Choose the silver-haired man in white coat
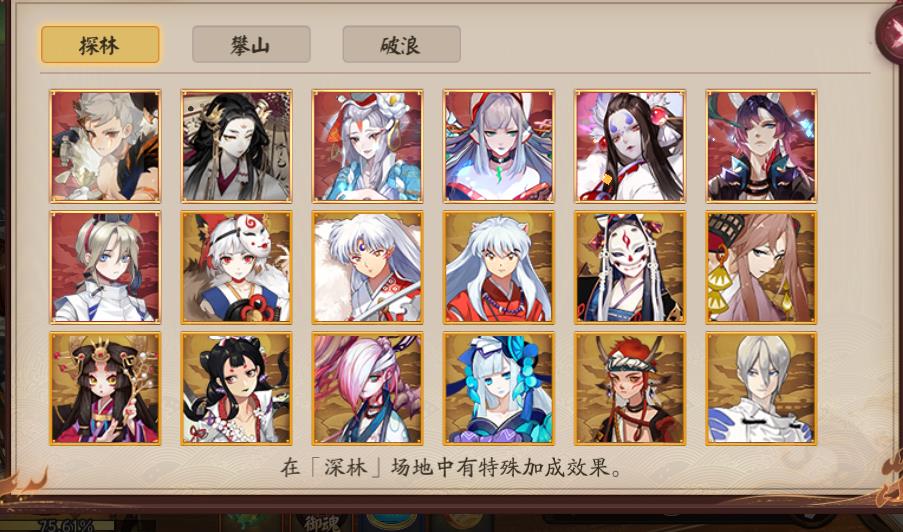 [761, 389]
